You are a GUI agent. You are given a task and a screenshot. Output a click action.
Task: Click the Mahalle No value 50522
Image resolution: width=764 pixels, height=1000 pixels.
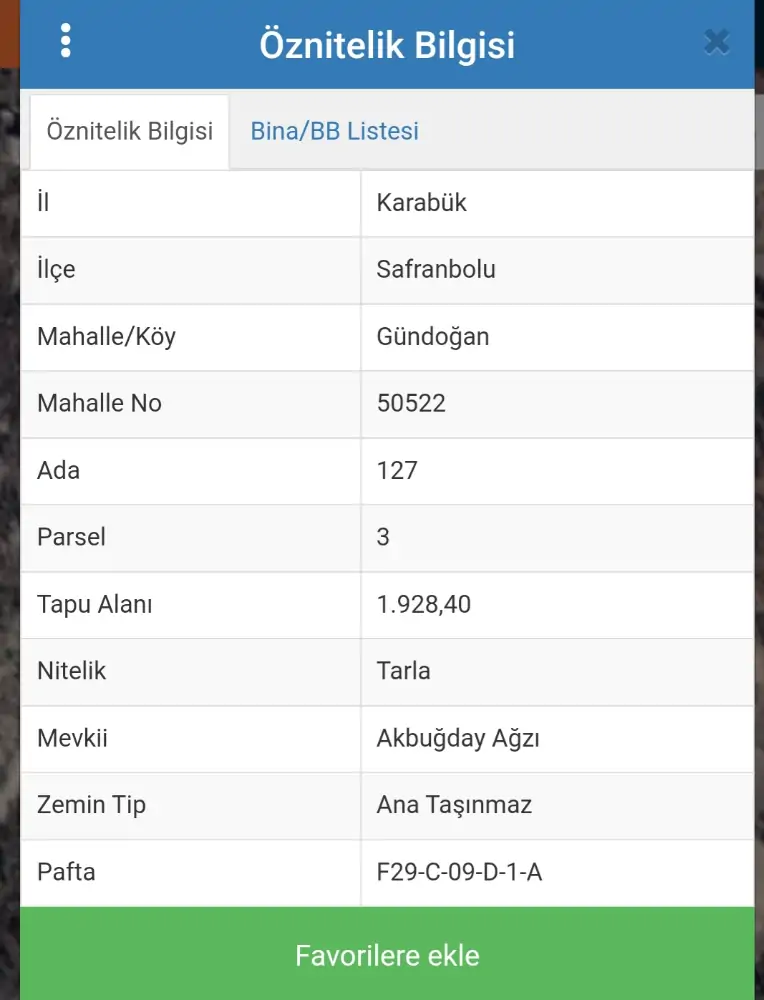tap(411, 404)
